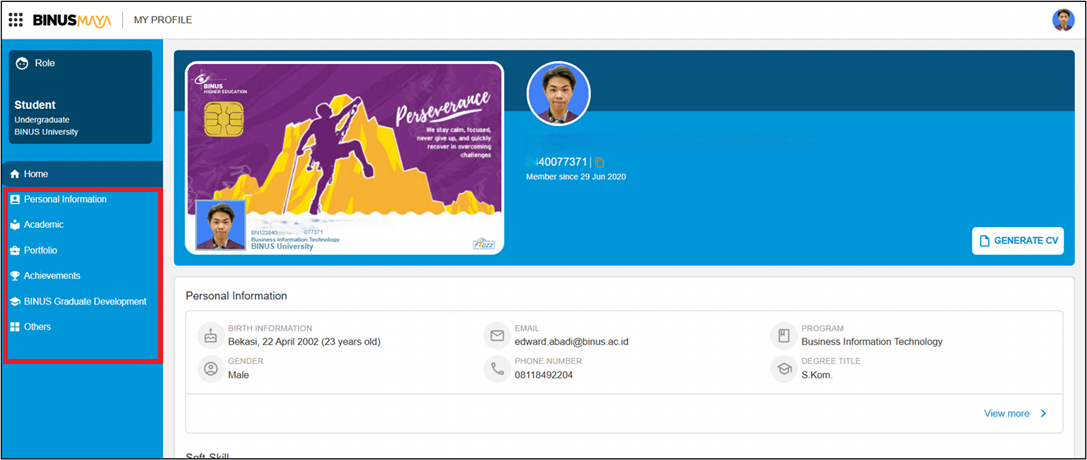The image size is (1087, 460).
Task: Click the small photo on student card
Action: point(221,224)
